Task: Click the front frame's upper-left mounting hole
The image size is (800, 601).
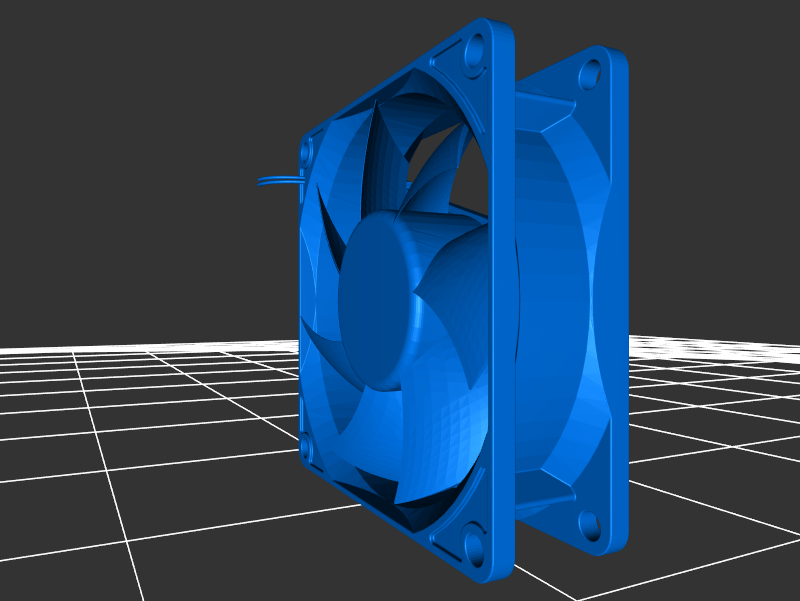Action: [x=307, y=150]
